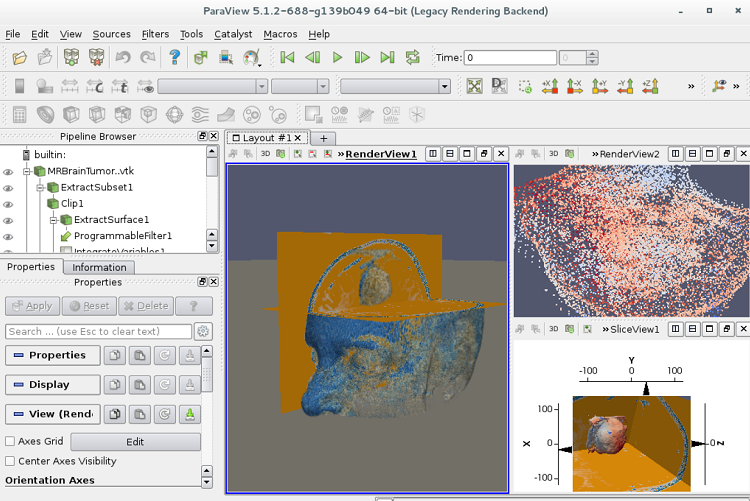Split RenderView1 horizontally
This screenshot has width=750, height=501.
(x=433, y=154)
